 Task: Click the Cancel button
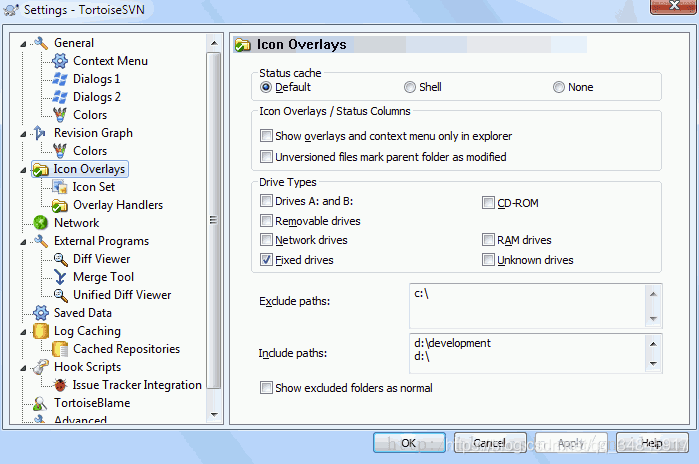click(490, 443)
